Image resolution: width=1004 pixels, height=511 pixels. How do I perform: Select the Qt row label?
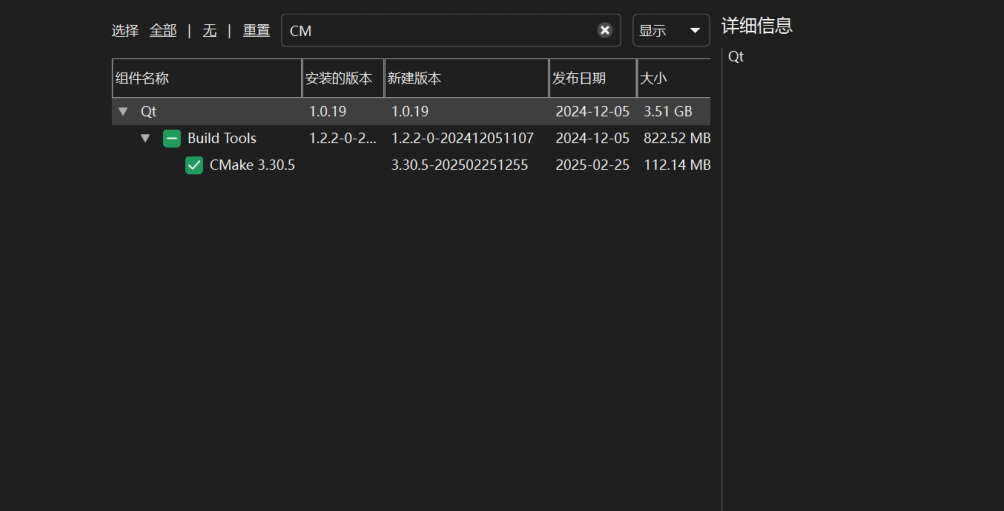pyautogui.click(x=149, y=111)
